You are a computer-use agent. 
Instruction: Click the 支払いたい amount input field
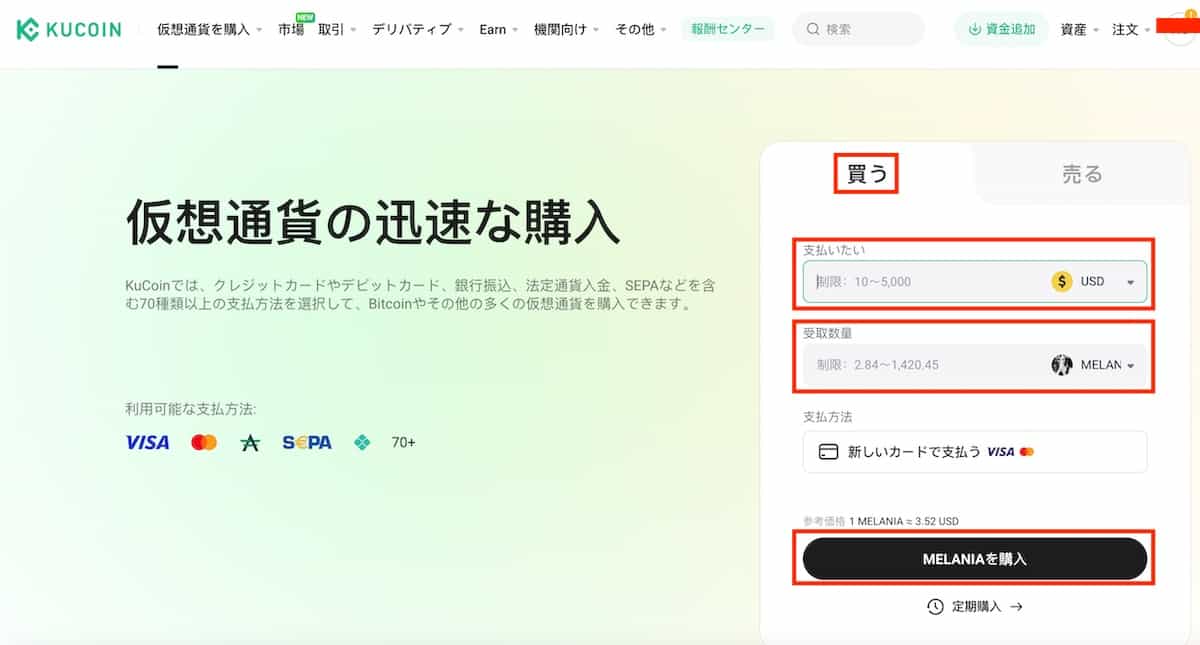pyautogui.click(x=975, y=281)
